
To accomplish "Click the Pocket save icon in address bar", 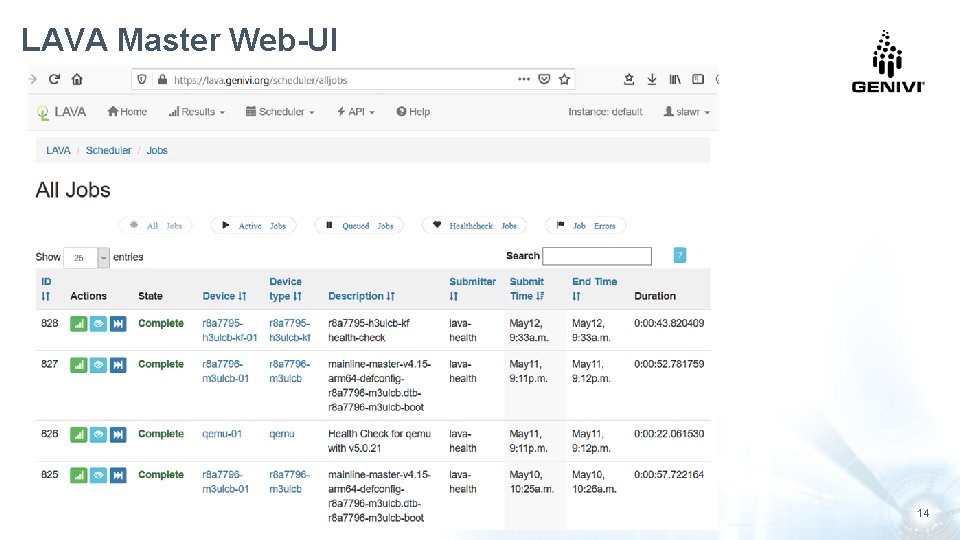I will (544, 79).
